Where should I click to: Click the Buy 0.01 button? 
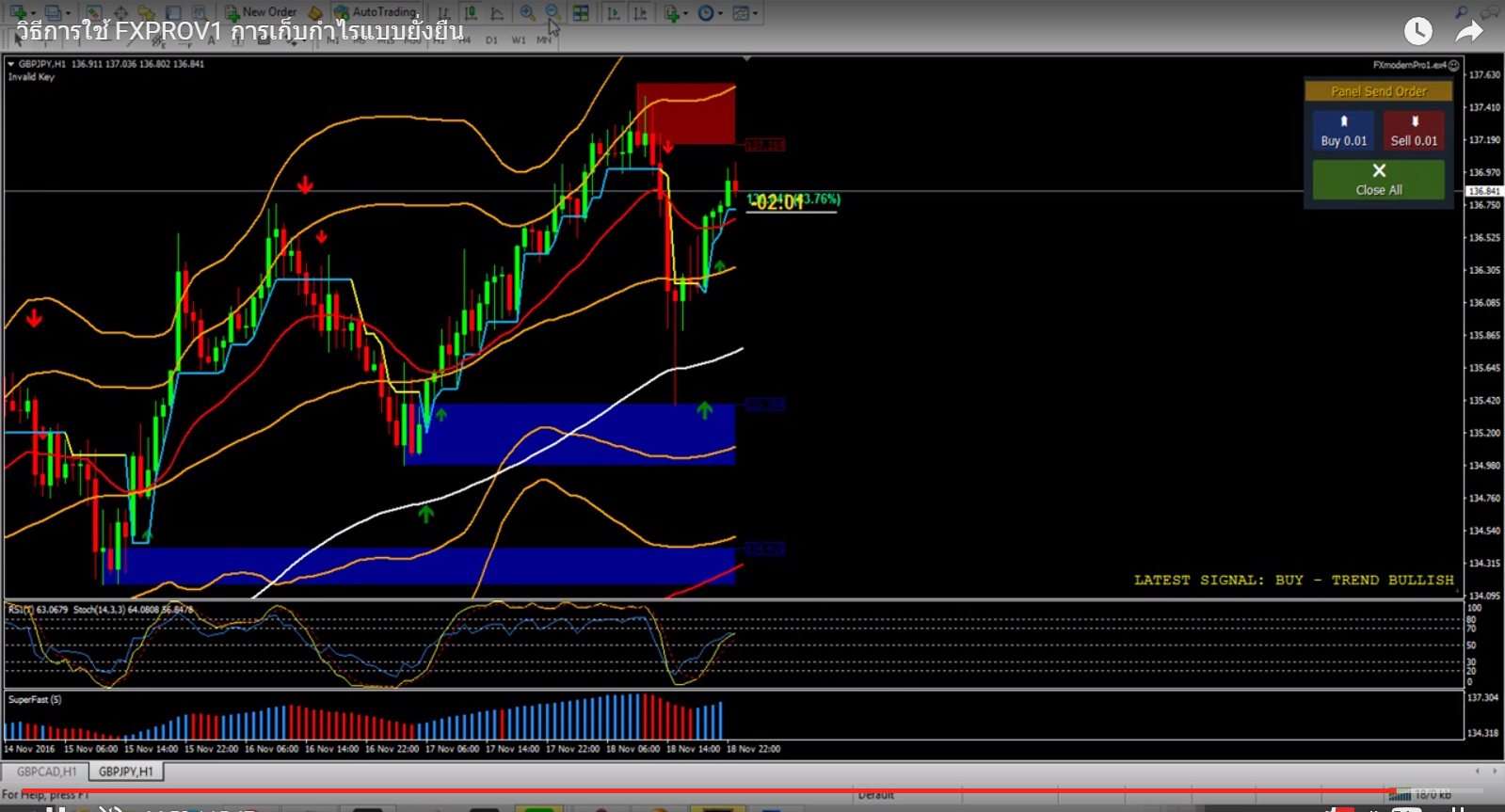(1343, 131)
